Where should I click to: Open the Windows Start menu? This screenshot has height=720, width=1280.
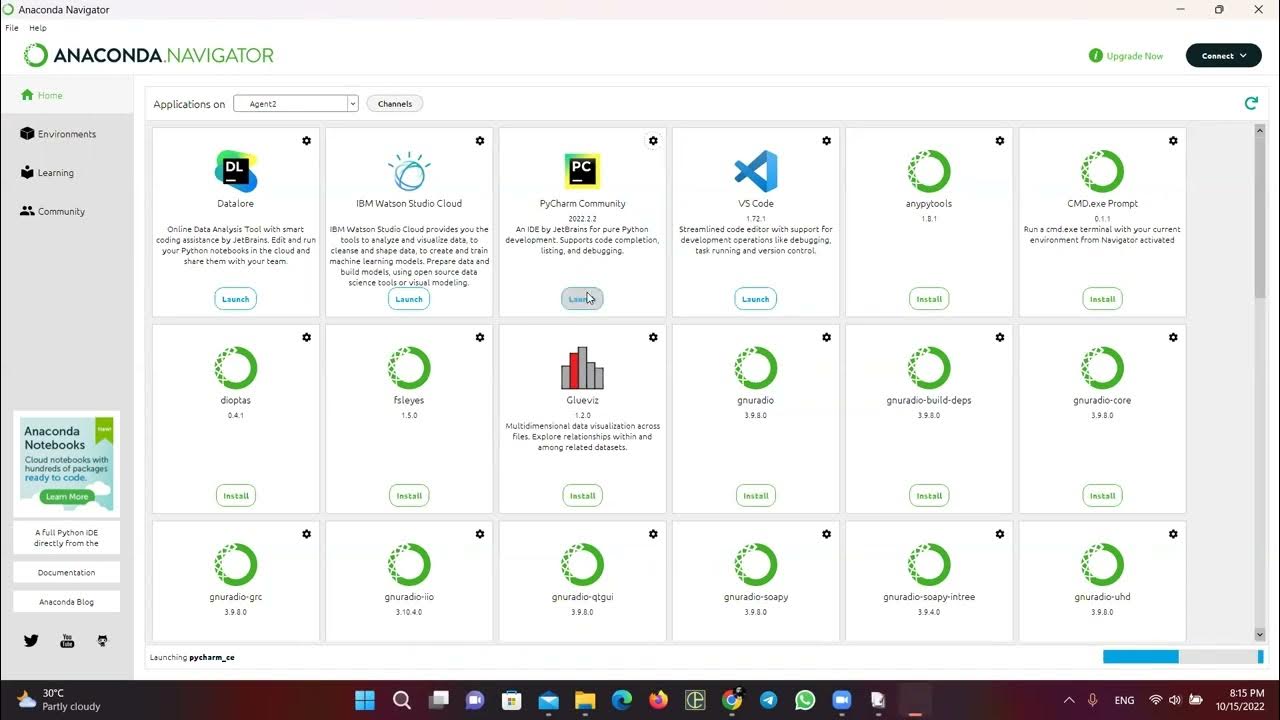[x=364, y=700]
